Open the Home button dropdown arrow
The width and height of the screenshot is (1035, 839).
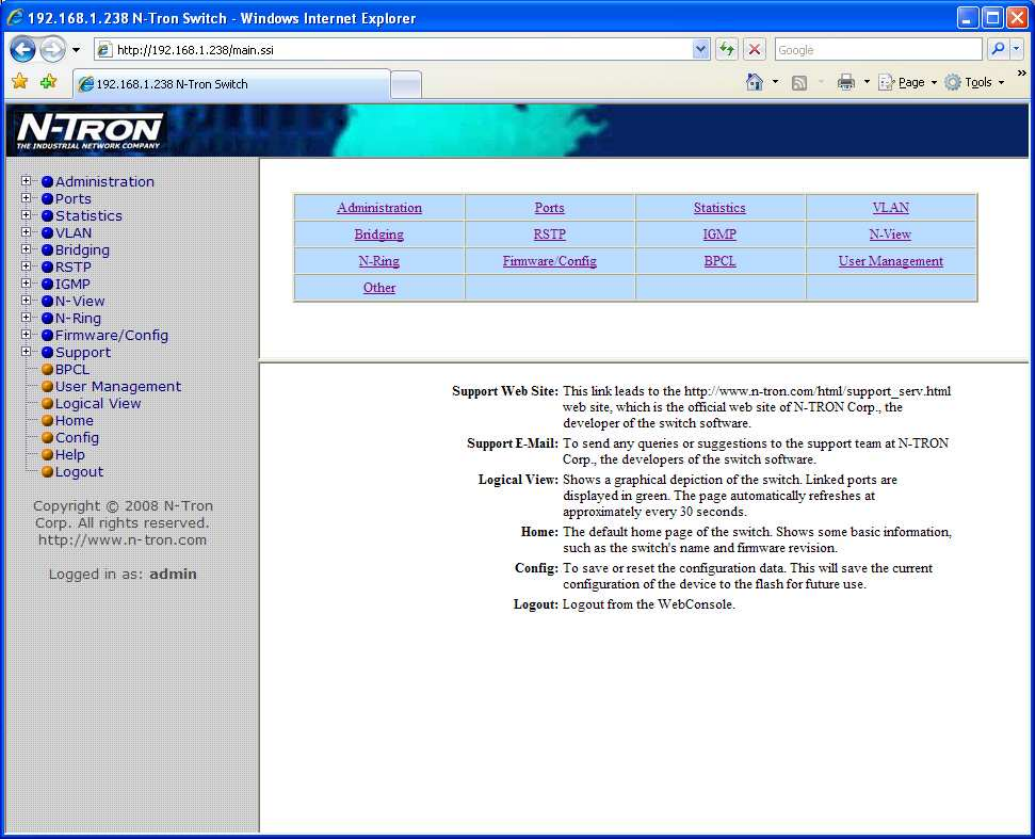coord(775,83)
